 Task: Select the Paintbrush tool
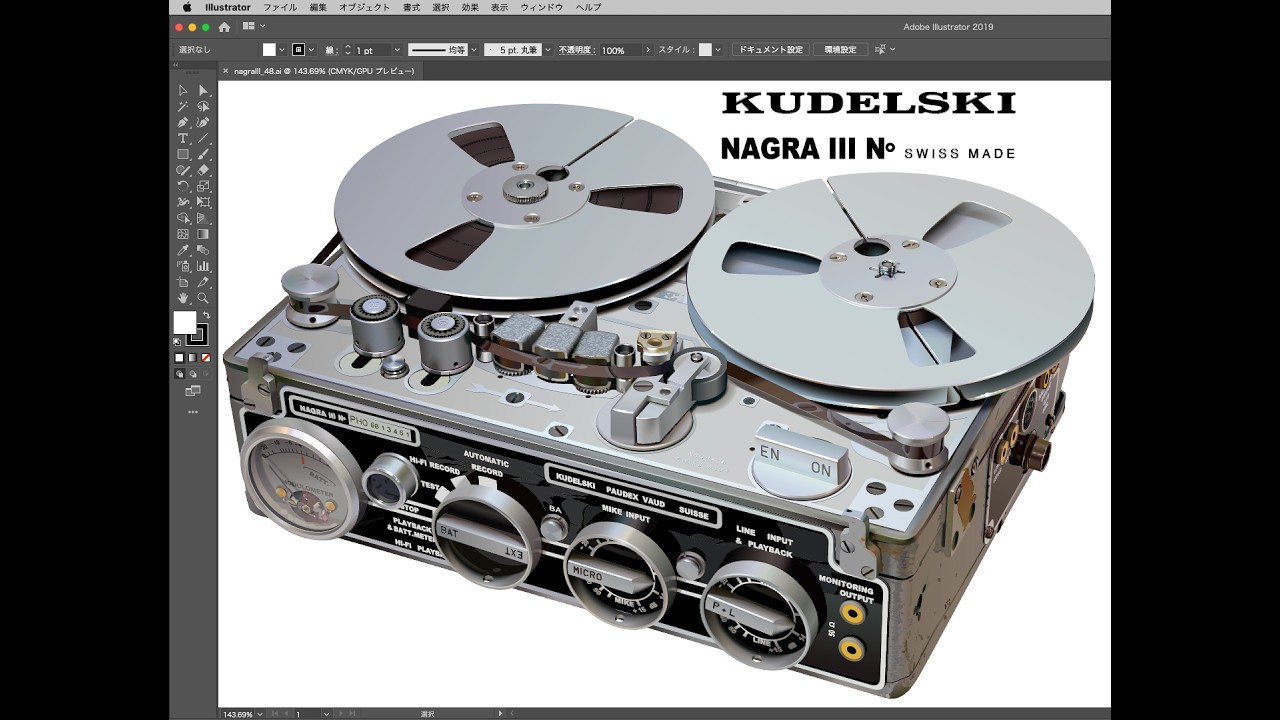point(203,154)
